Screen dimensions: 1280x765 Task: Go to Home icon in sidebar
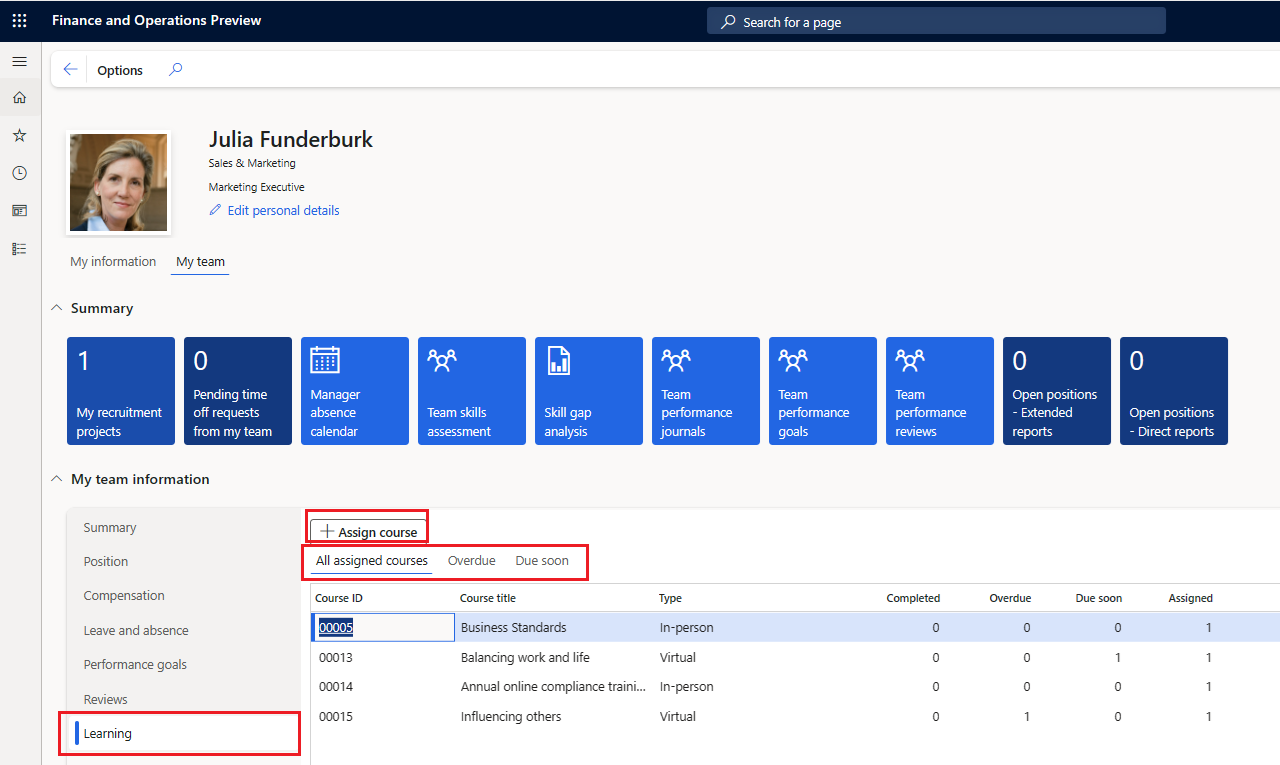click(19, 98)
